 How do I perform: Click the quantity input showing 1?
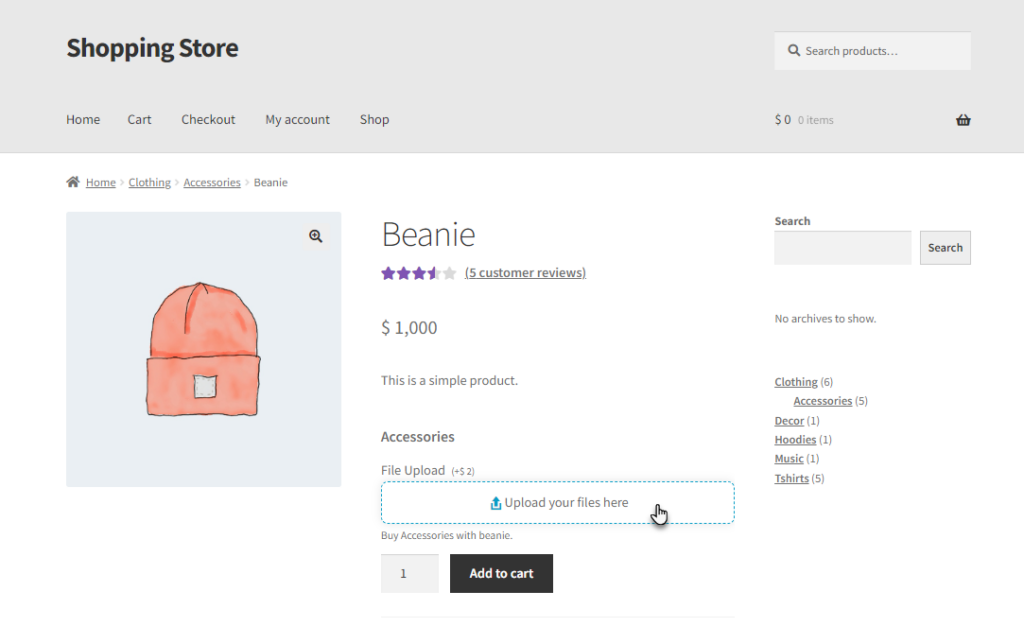(x=409, y=573)
